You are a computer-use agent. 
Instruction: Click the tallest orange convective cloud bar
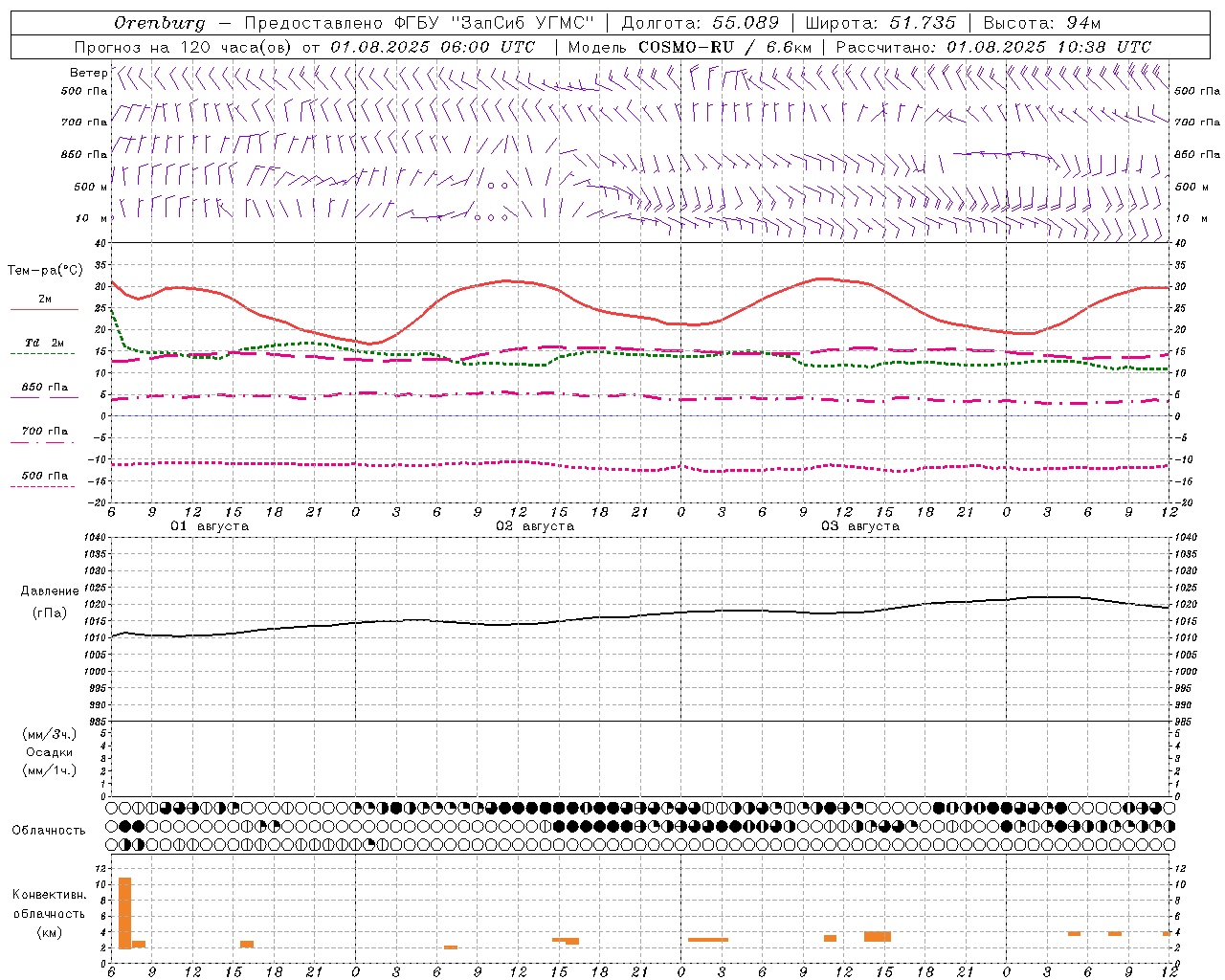pyautogui.click(x=124, y=913)
